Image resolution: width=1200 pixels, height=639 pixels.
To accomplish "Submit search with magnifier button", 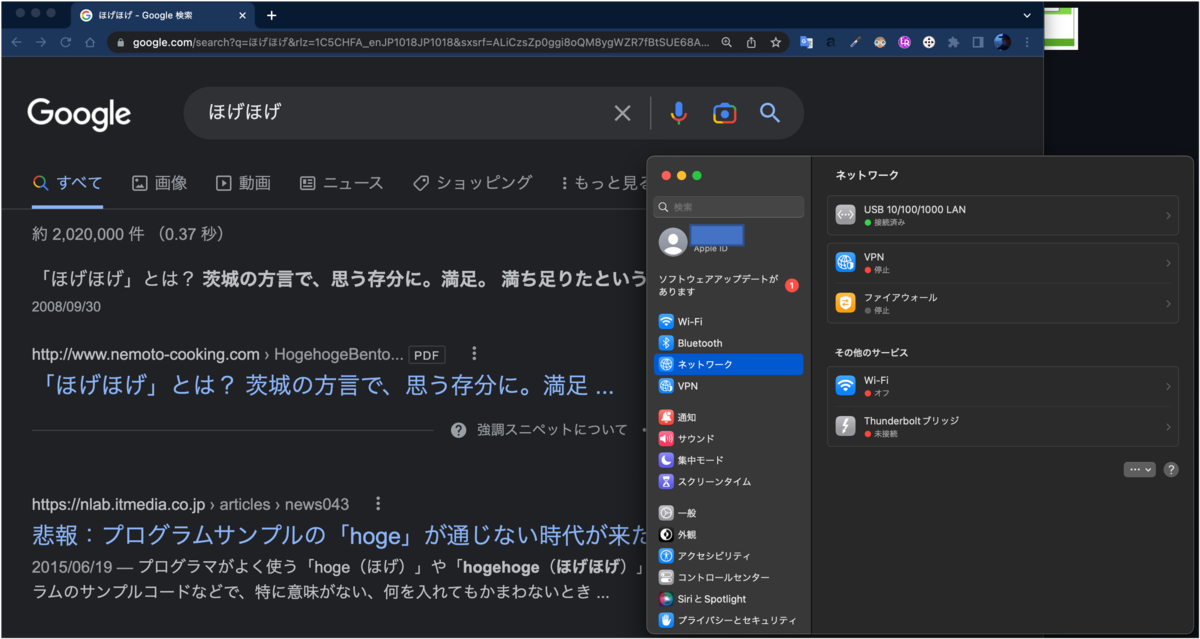I will coord(770,113).
